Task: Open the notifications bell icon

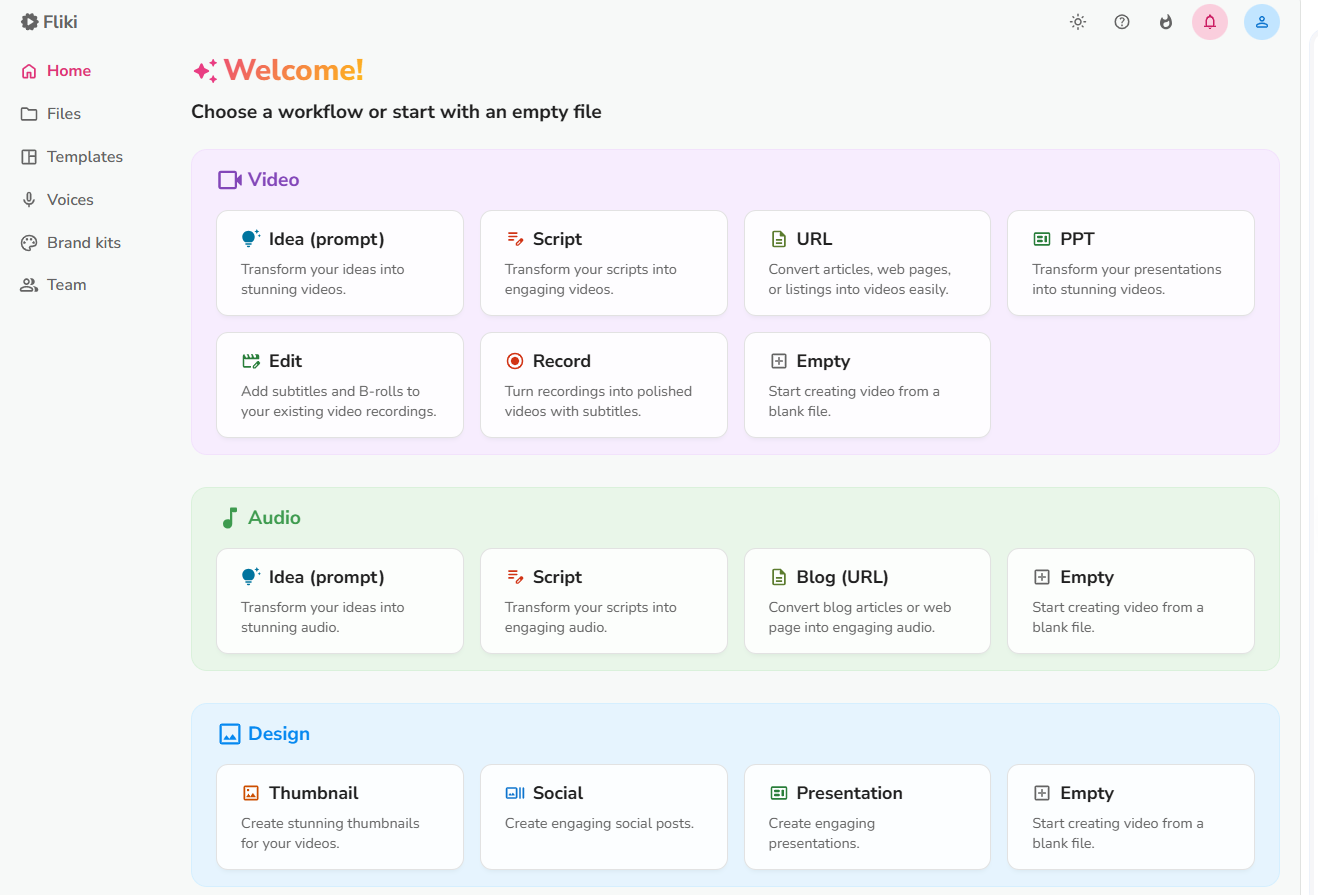Action: (1209, 22)
